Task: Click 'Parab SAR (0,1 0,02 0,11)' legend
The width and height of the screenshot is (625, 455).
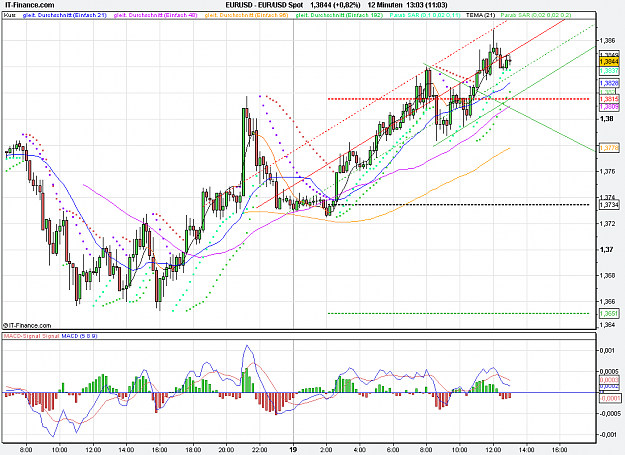Action: pos(425,15)
